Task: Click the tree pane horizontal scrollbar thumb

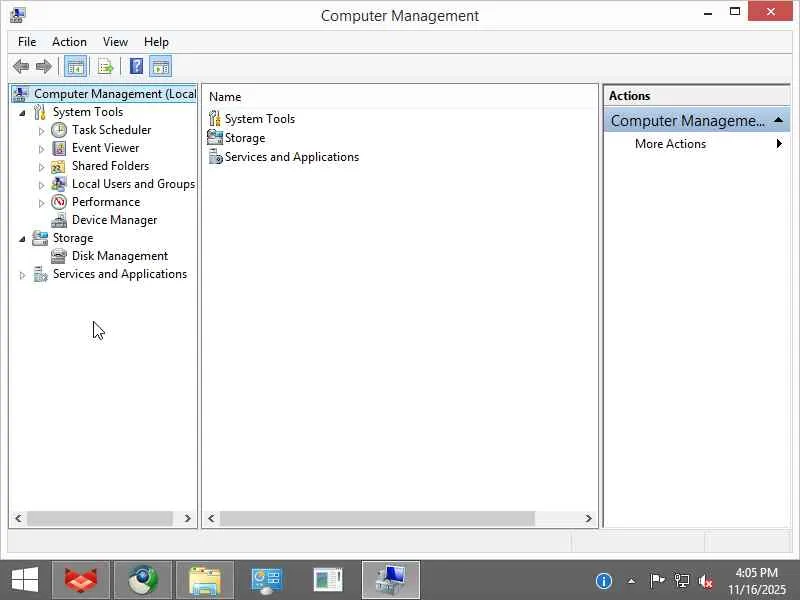Action: point(100,518)
